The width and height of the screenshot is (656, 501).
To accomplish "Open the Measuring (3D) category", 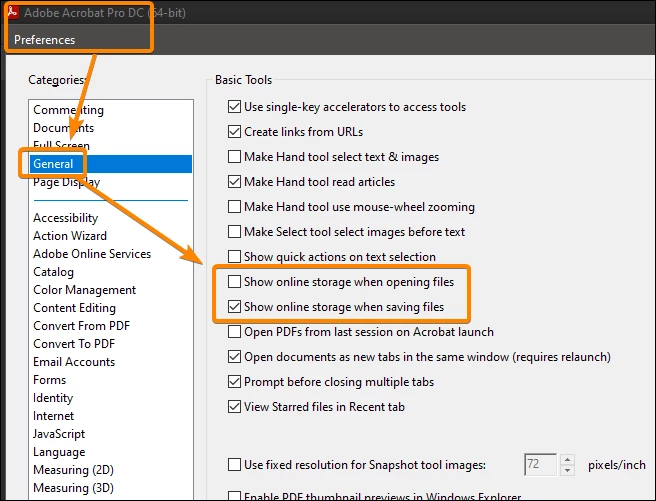I will coord(74,488).
